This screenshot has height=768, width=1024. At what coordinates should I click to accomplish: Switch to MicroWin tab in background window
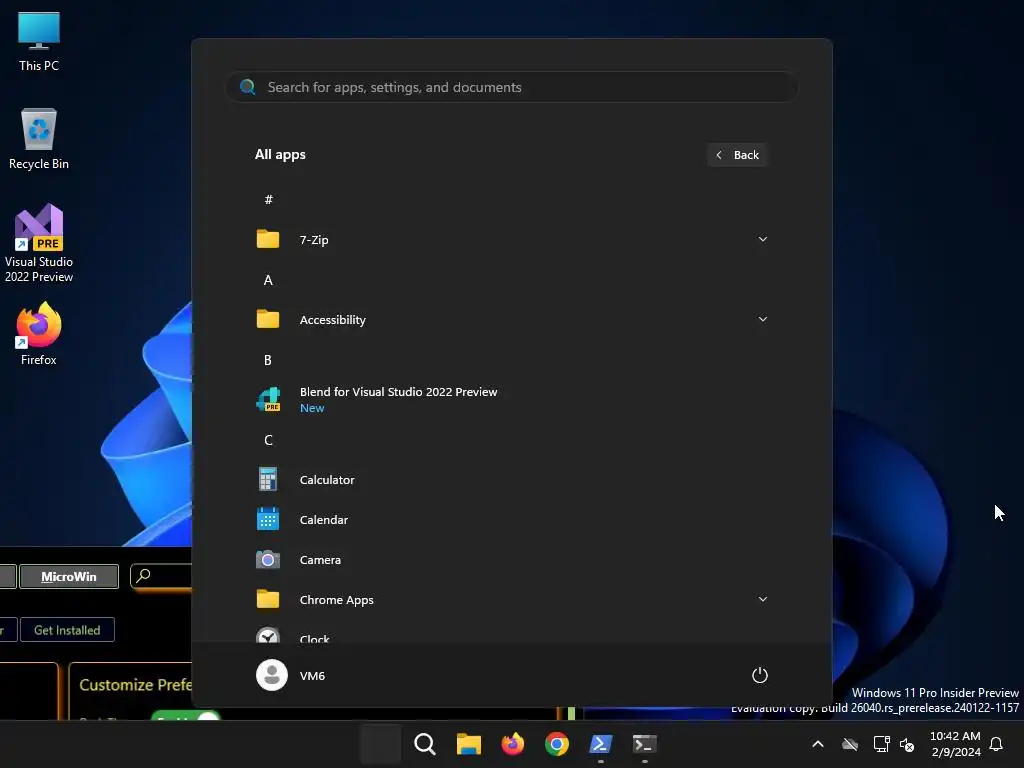69,577
